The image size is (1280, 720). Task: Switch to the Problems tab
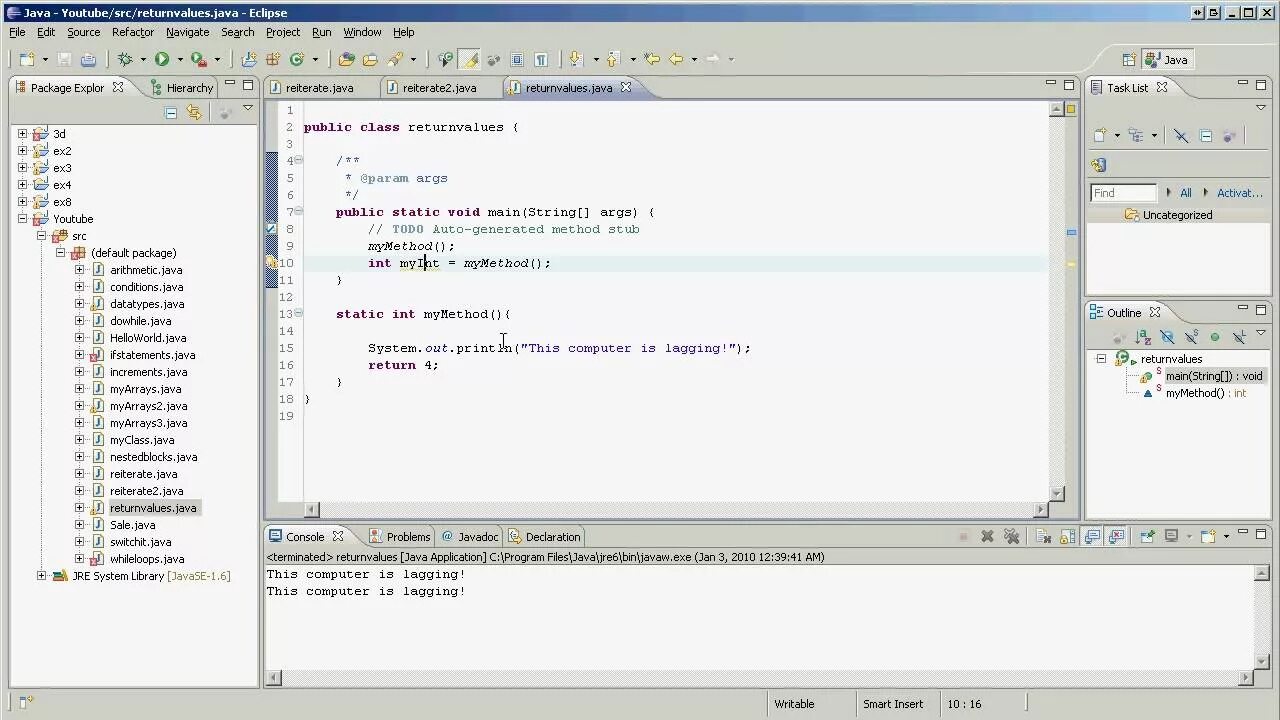point(400,537)
